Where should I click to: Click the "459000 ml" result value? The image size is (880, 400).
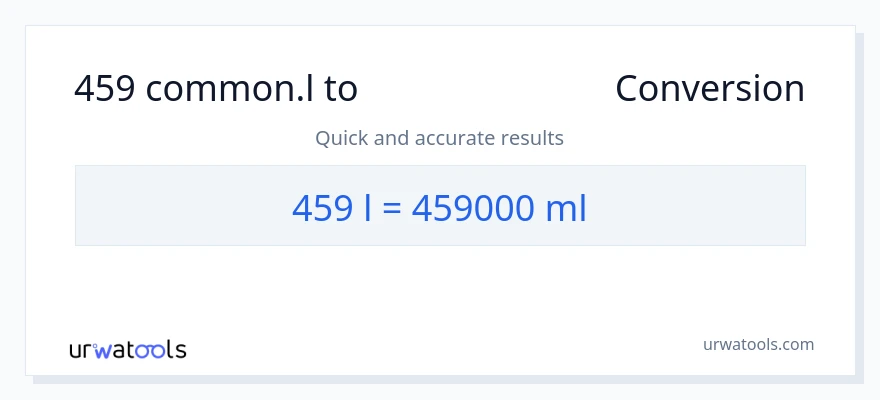click(499, 208)
